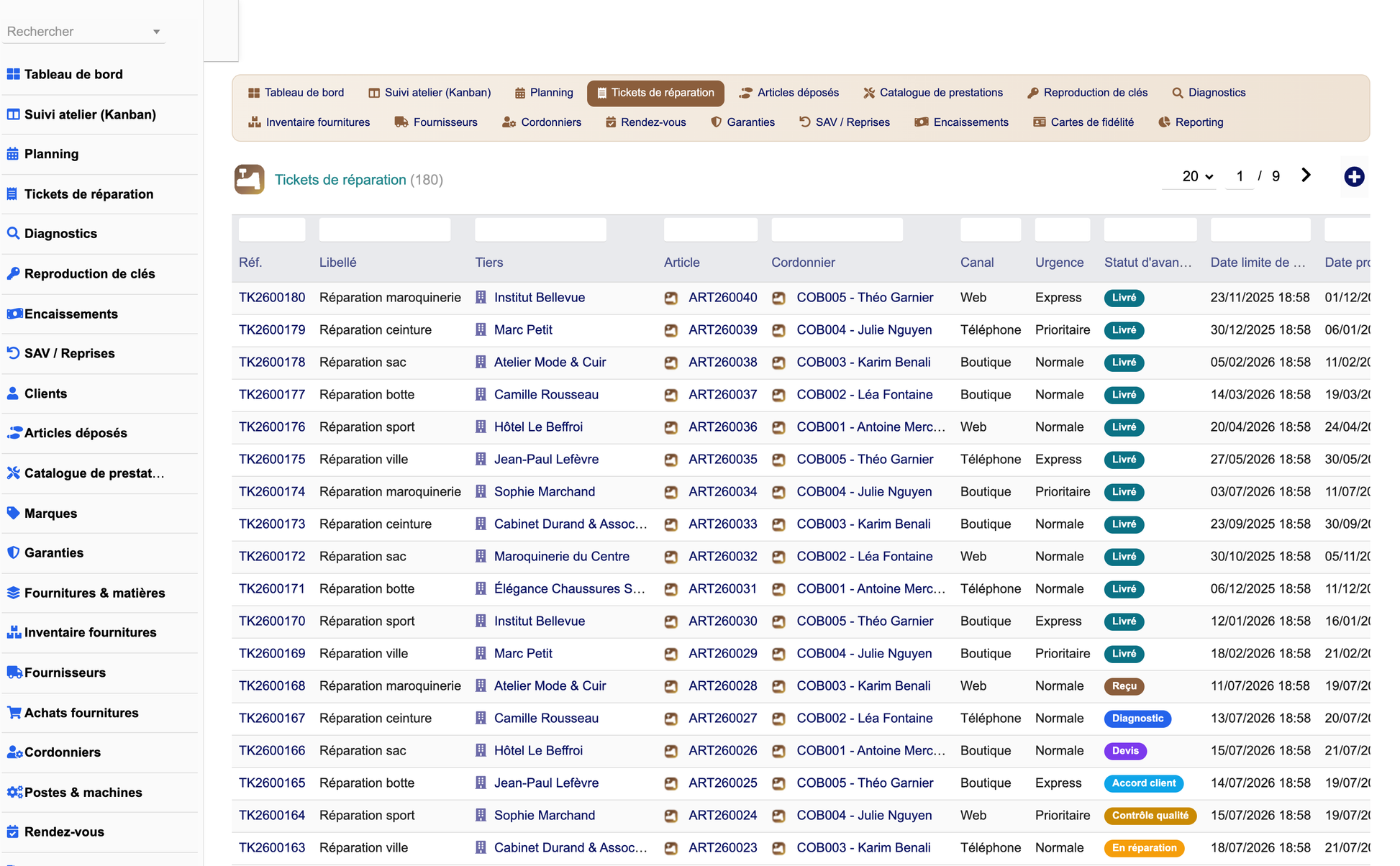
Task: Switch to Suivi atelier (Kanban) tab
Action: [429, 93]
